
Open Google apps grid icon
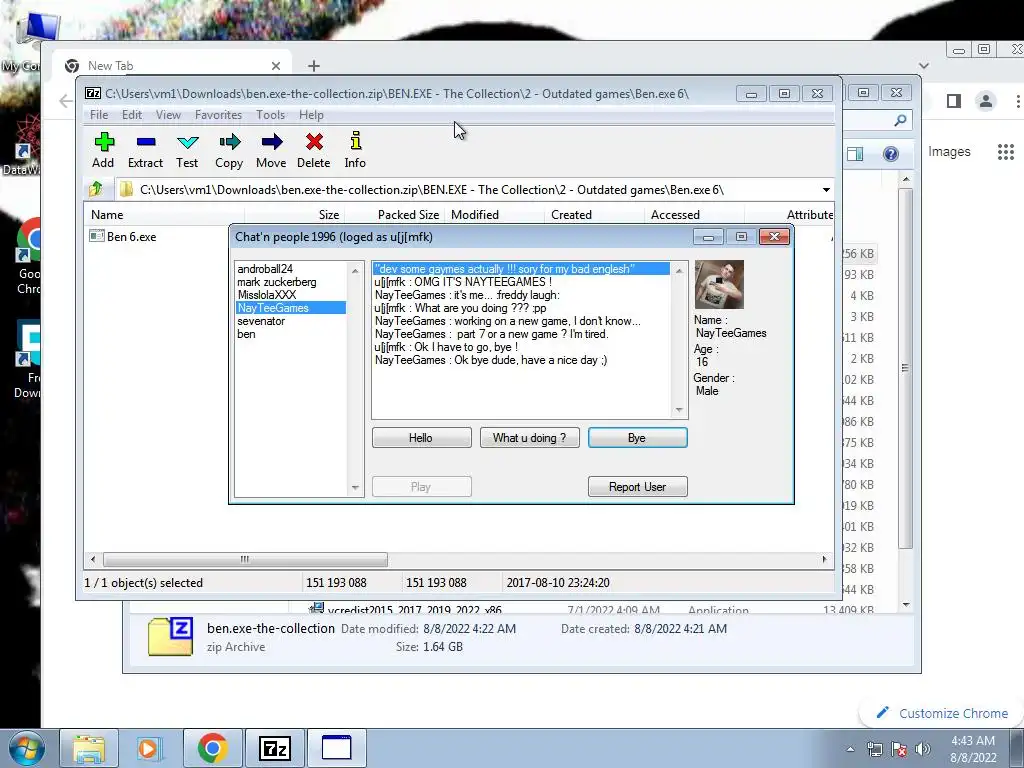tap(1006, 152)
